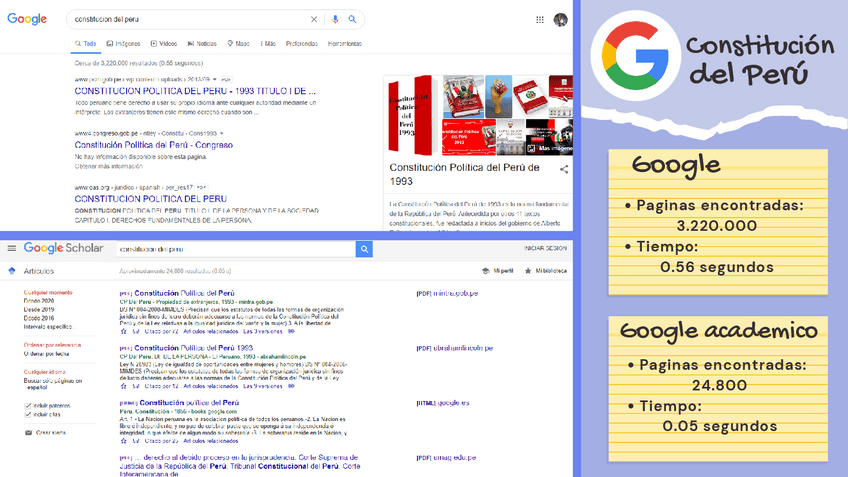Switch to the Maps tab
The height and width of the screenshot is (477, 848).
click(x=238, y=44)
